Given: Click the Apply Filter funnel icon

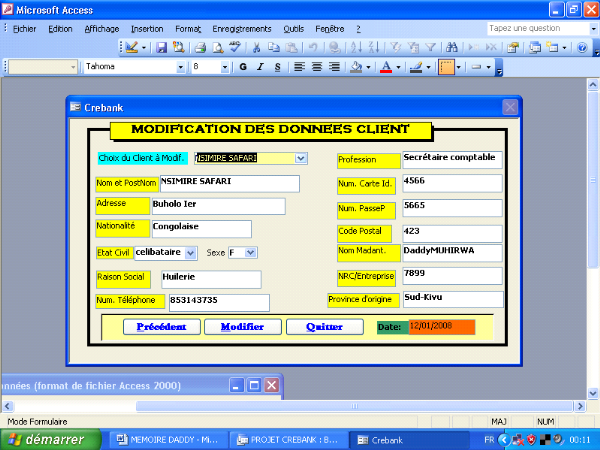Looking at the screenshot, I should [430, 47].
